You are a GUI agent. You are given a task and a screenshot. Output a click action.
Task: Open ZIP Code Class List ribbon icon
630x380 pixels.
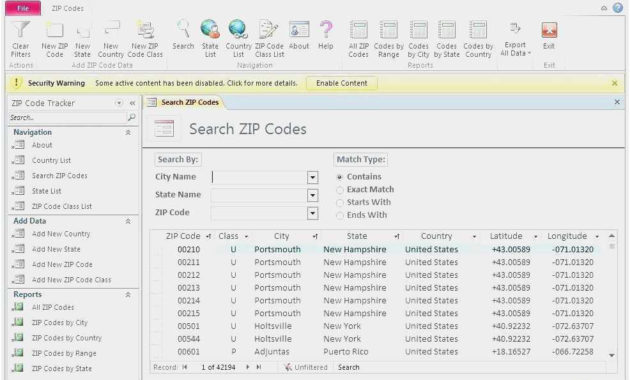click(268, 30)
